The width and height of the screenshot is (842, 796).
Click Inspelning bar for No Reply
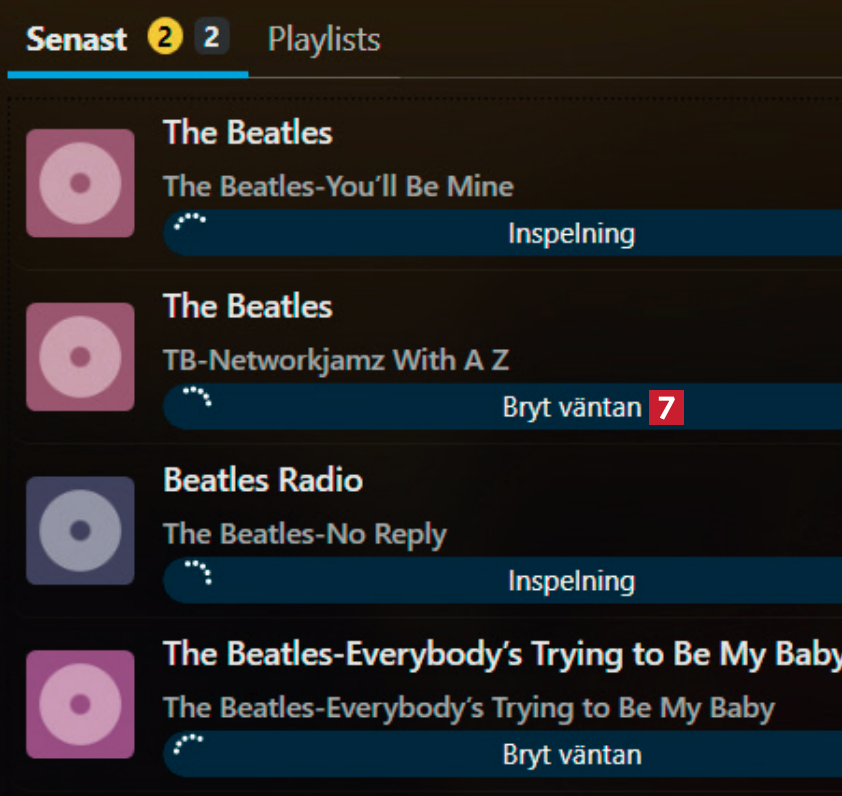(571, 581)
